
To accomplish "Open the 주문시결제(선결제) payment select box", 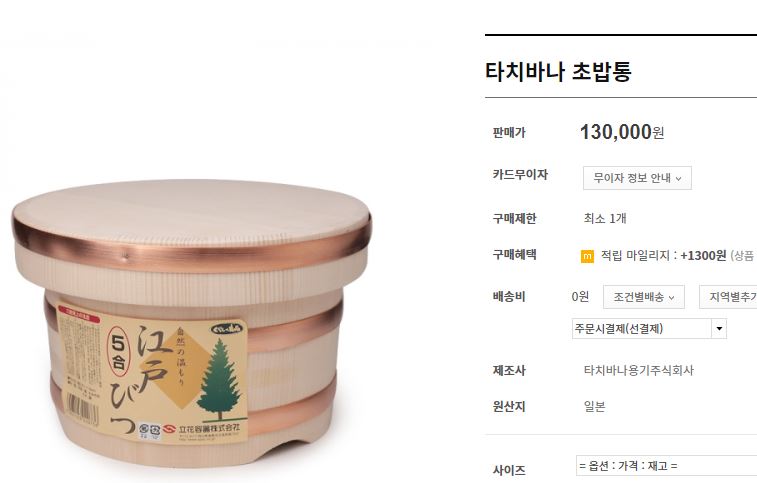I will pos(649,329).
